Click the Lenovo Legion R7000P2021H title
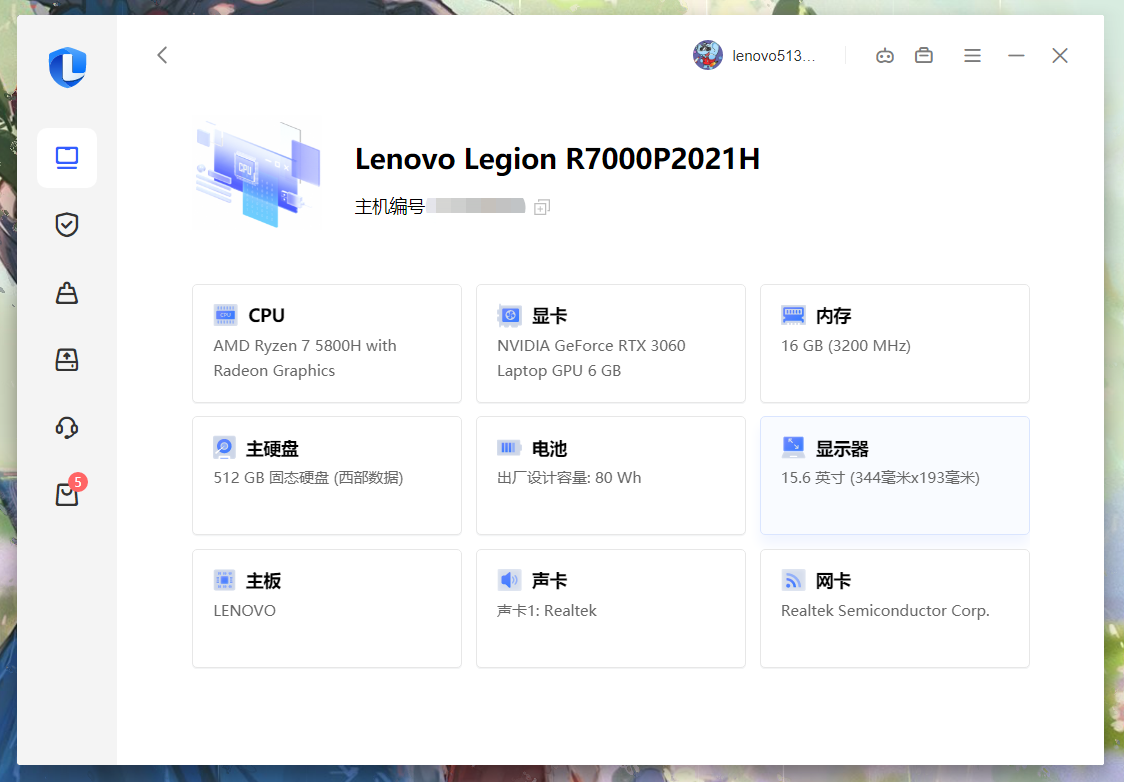 (x=557, y=159)
